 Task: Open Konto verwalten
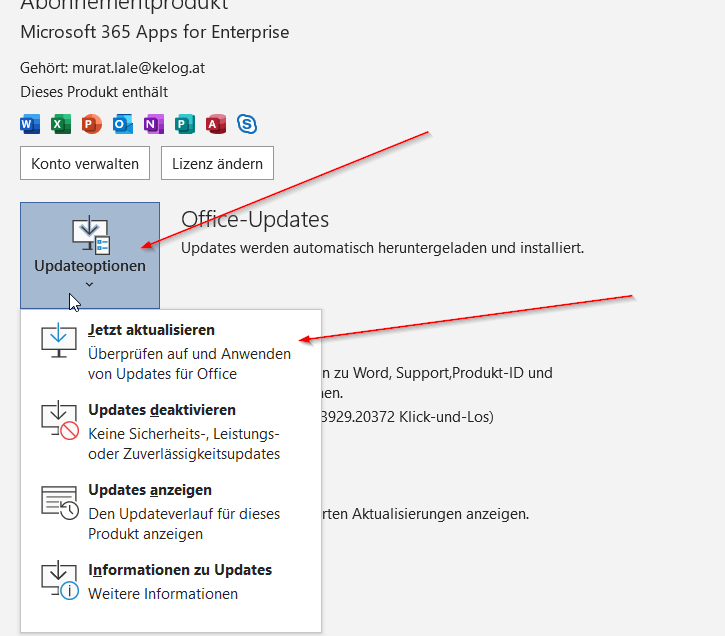[85, 163]
